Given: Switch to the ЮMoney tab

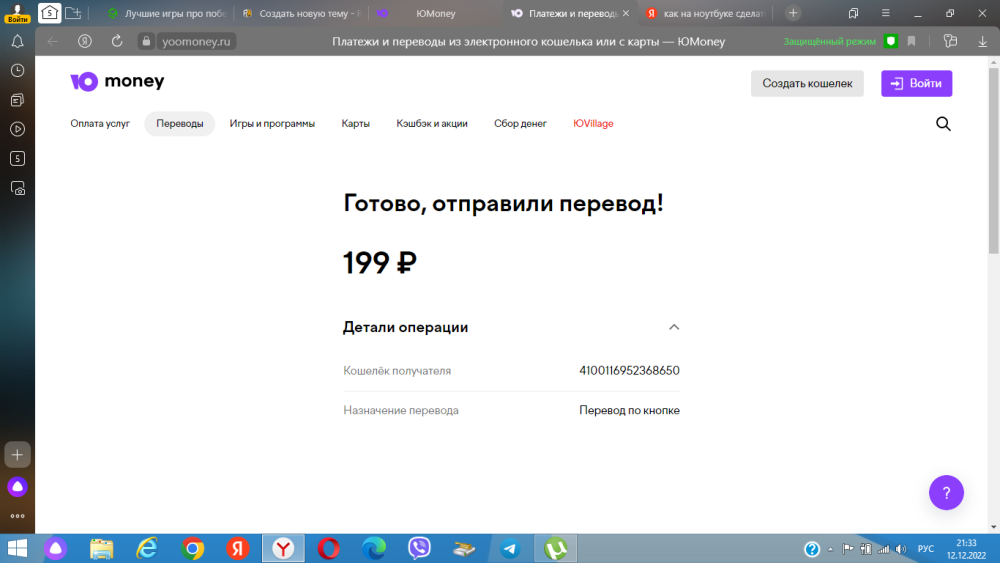Looking at the screenshot, I should coord(436,13).
